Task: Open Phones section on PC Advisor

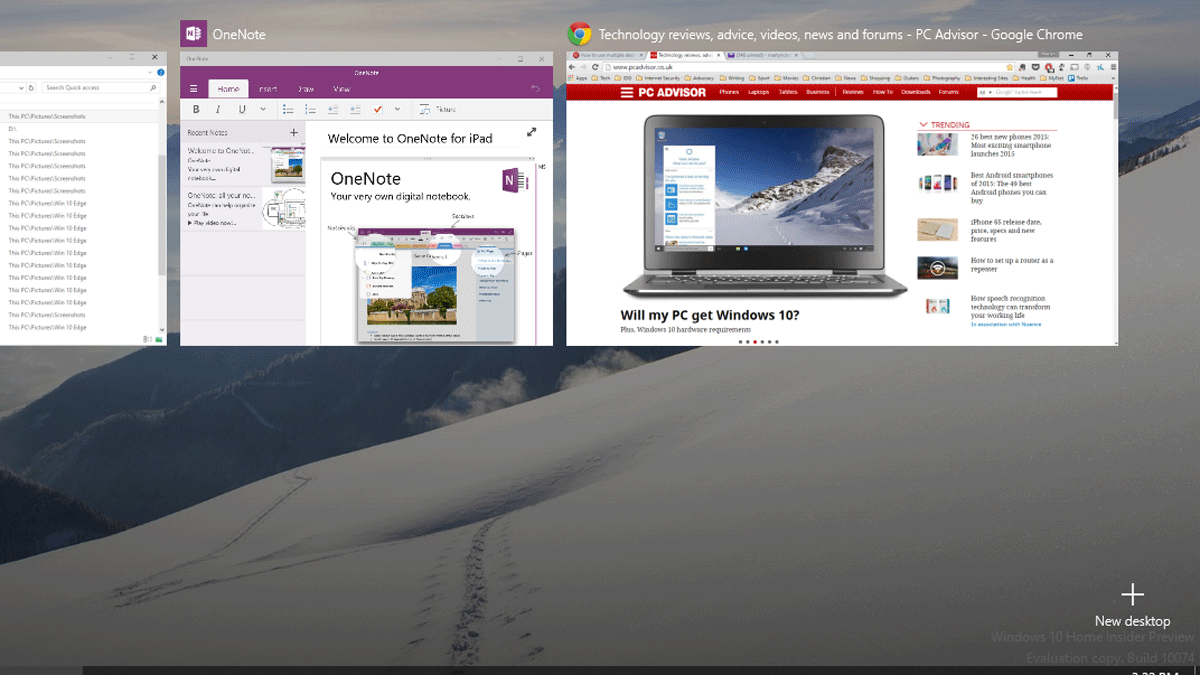Action: tap(729, 92)
